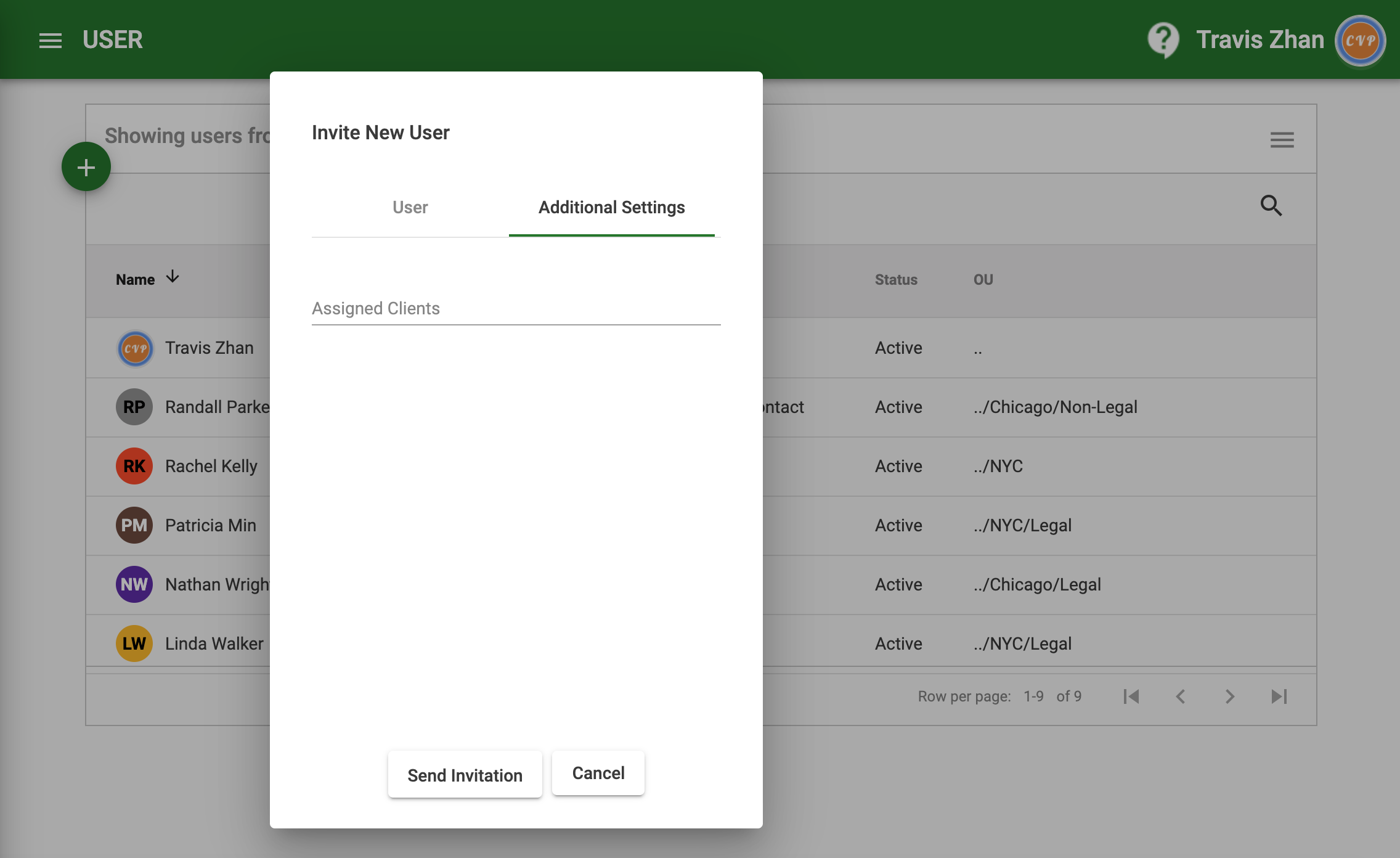Click the green add user plus button

pyautogui.click(x=86, y=167)
